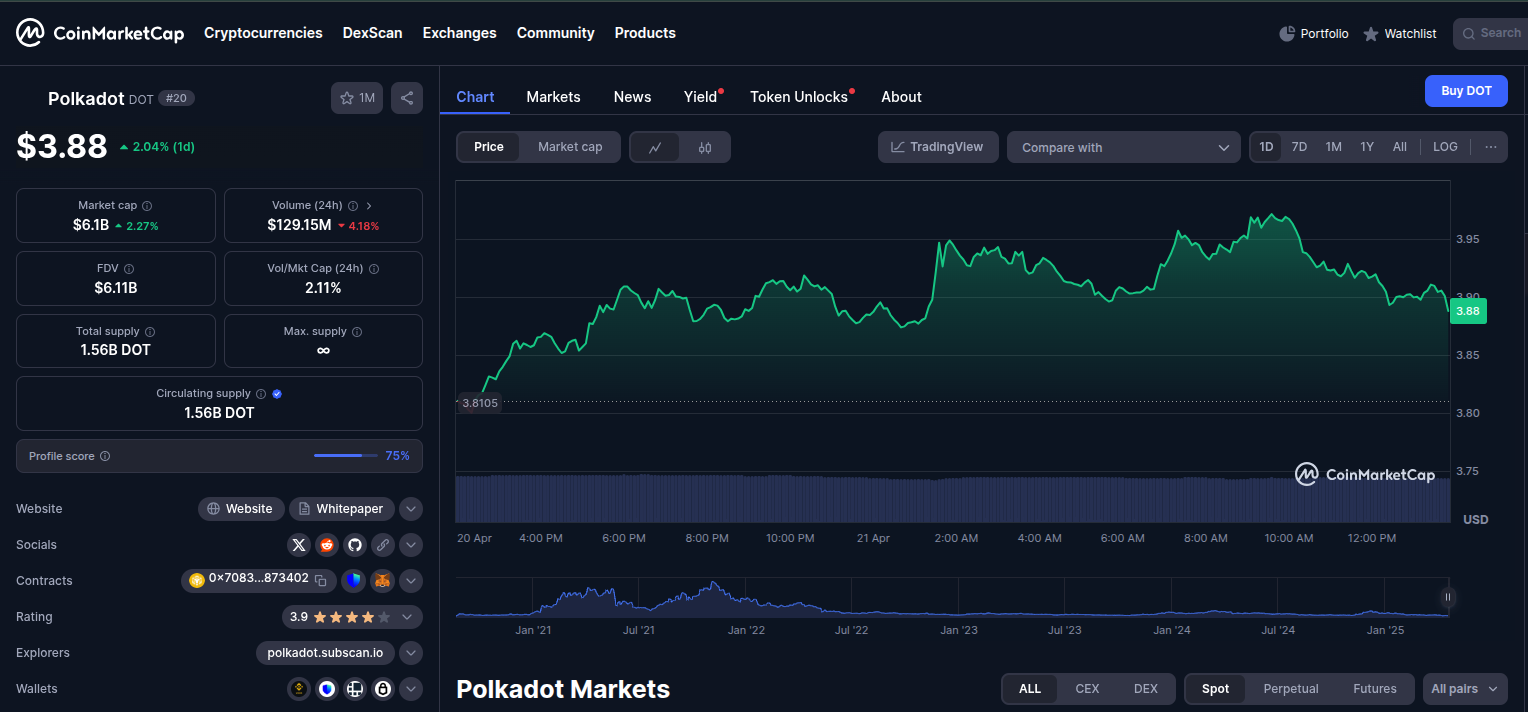Viewport: 1528px width, 712px height.
Task: Filter markets by Perpetual
Action: [x=1291, y=689]
